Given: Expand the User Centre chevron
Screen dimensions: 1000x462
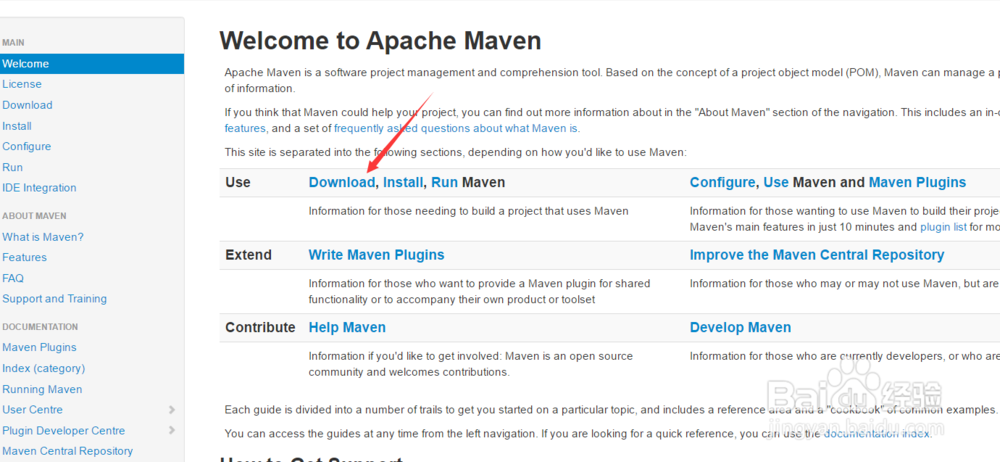Looking at the screenshot, I should pyautogui.click(x=172, y=410).
